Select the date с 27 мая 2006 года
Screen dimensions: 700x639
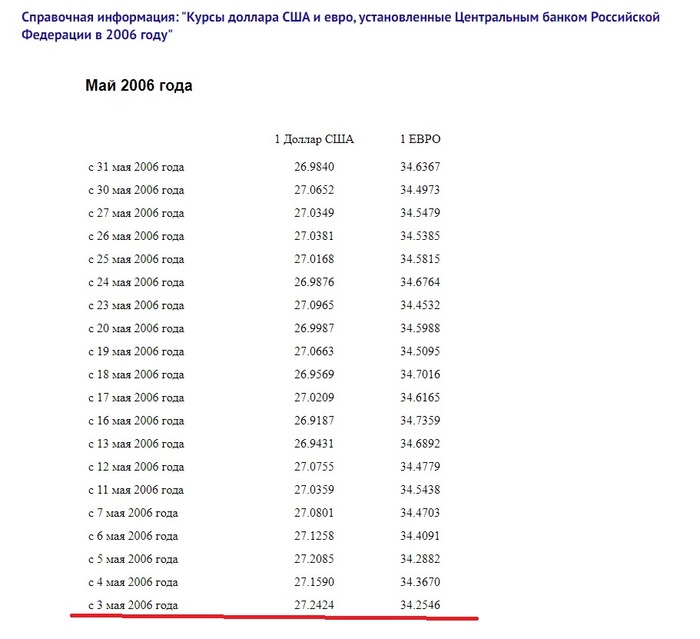[x=136, y=213]
